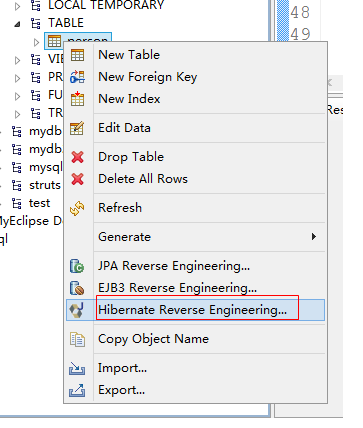363x428 pixels.
Task: Choose Delete All Rows entry
Action: click(x=195, y=179)
